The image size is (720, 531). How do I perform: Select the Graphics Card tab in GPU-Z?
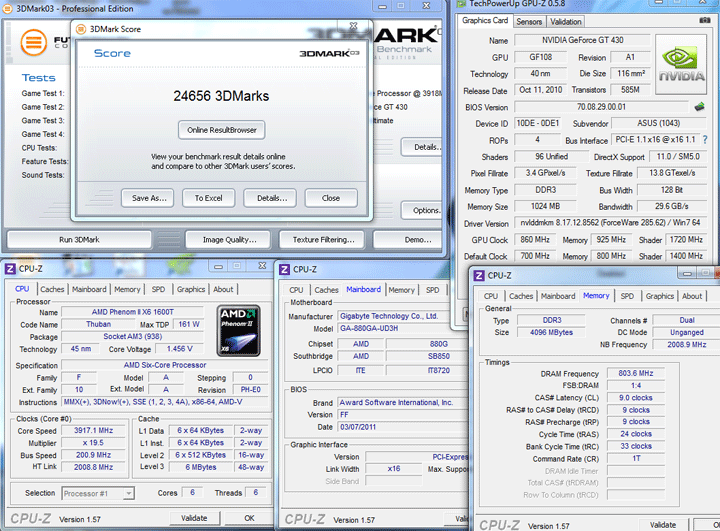485,20
